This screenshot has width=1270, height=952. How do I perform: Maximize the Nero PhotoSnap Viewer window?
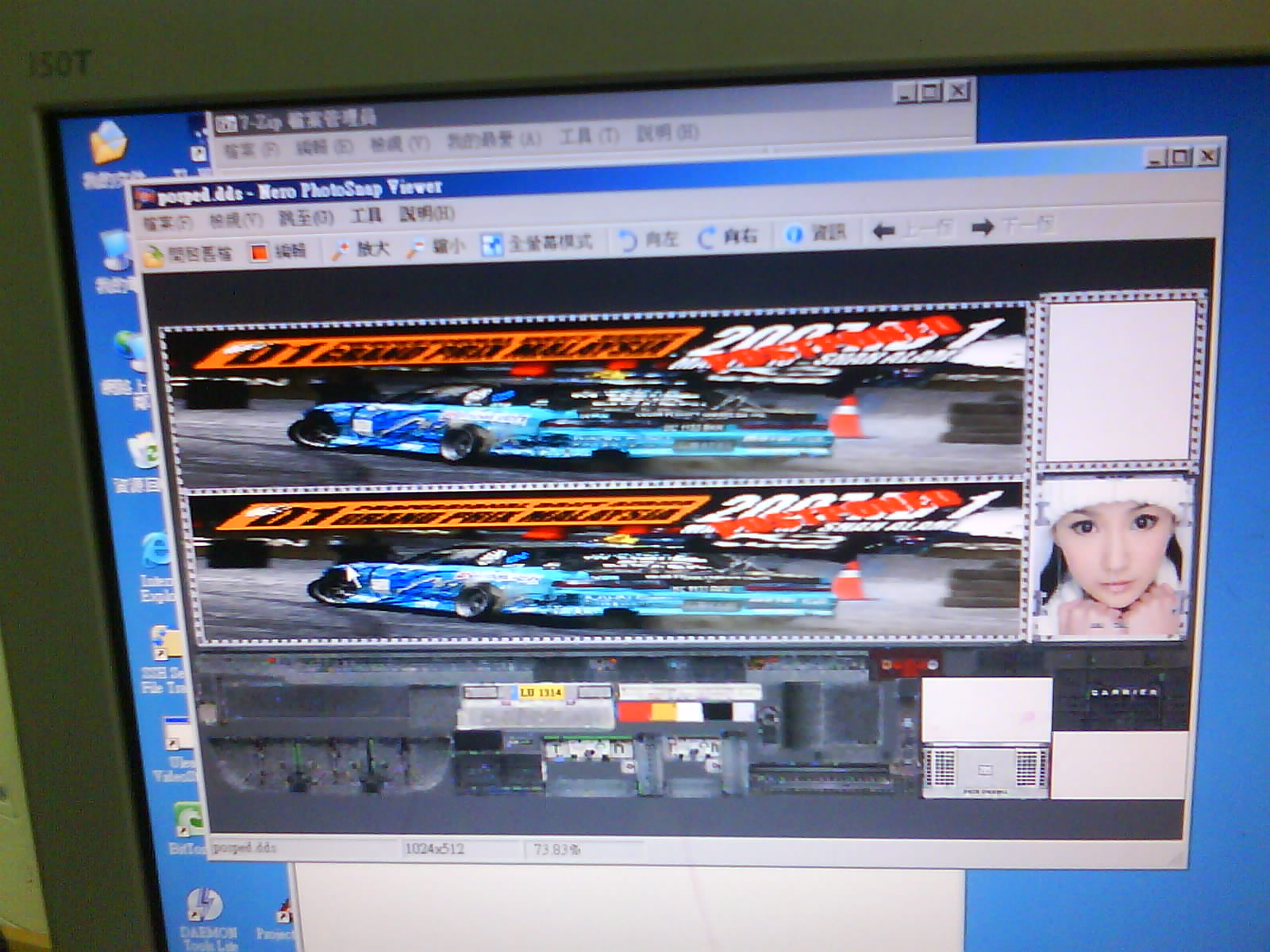(1181, 158)
